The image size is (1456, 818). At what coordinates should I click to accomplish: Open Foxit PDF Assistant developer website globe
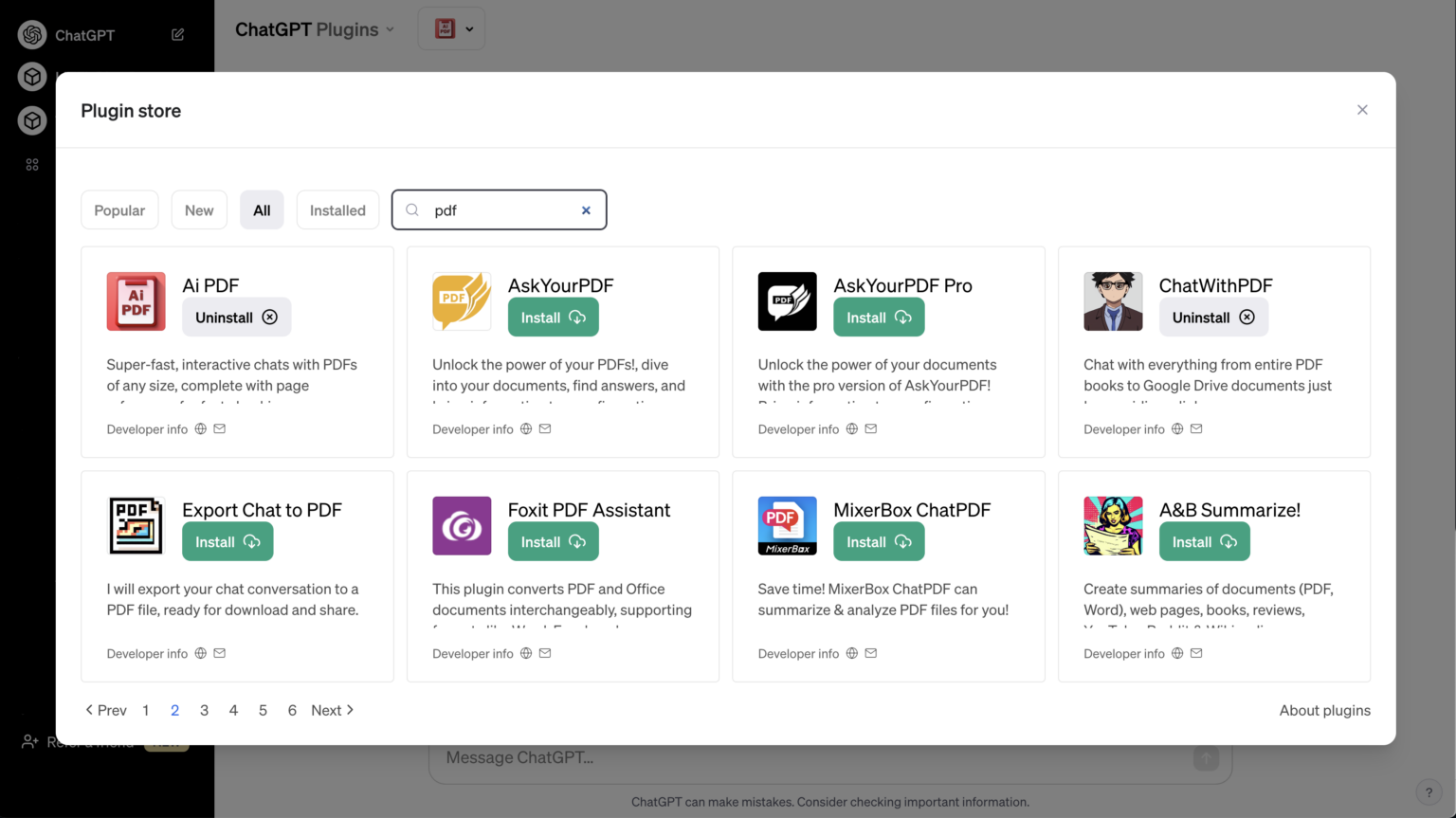[x=526, y=653]
